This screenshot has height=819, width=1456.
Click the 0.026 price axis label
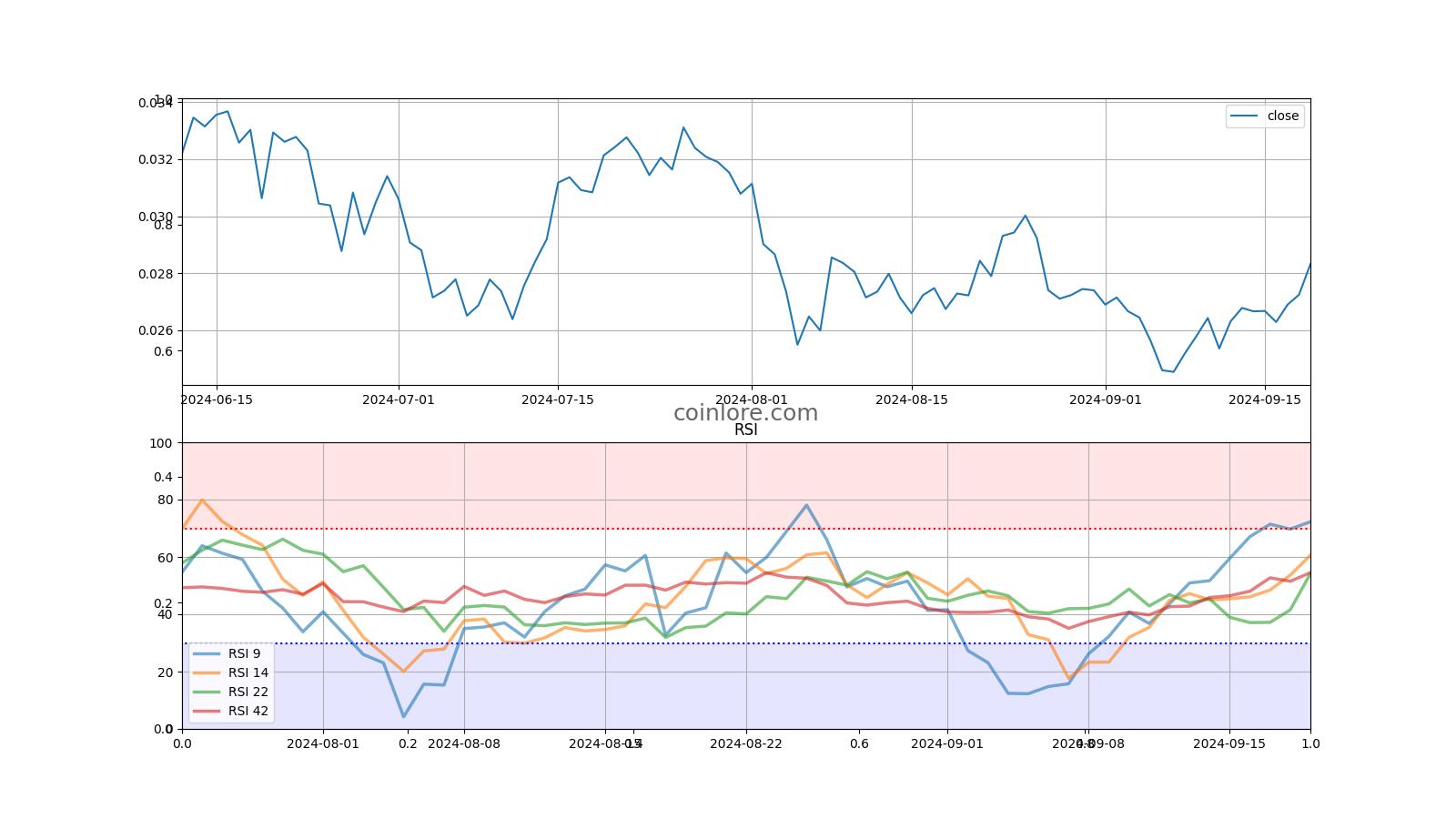click(155, 330)
